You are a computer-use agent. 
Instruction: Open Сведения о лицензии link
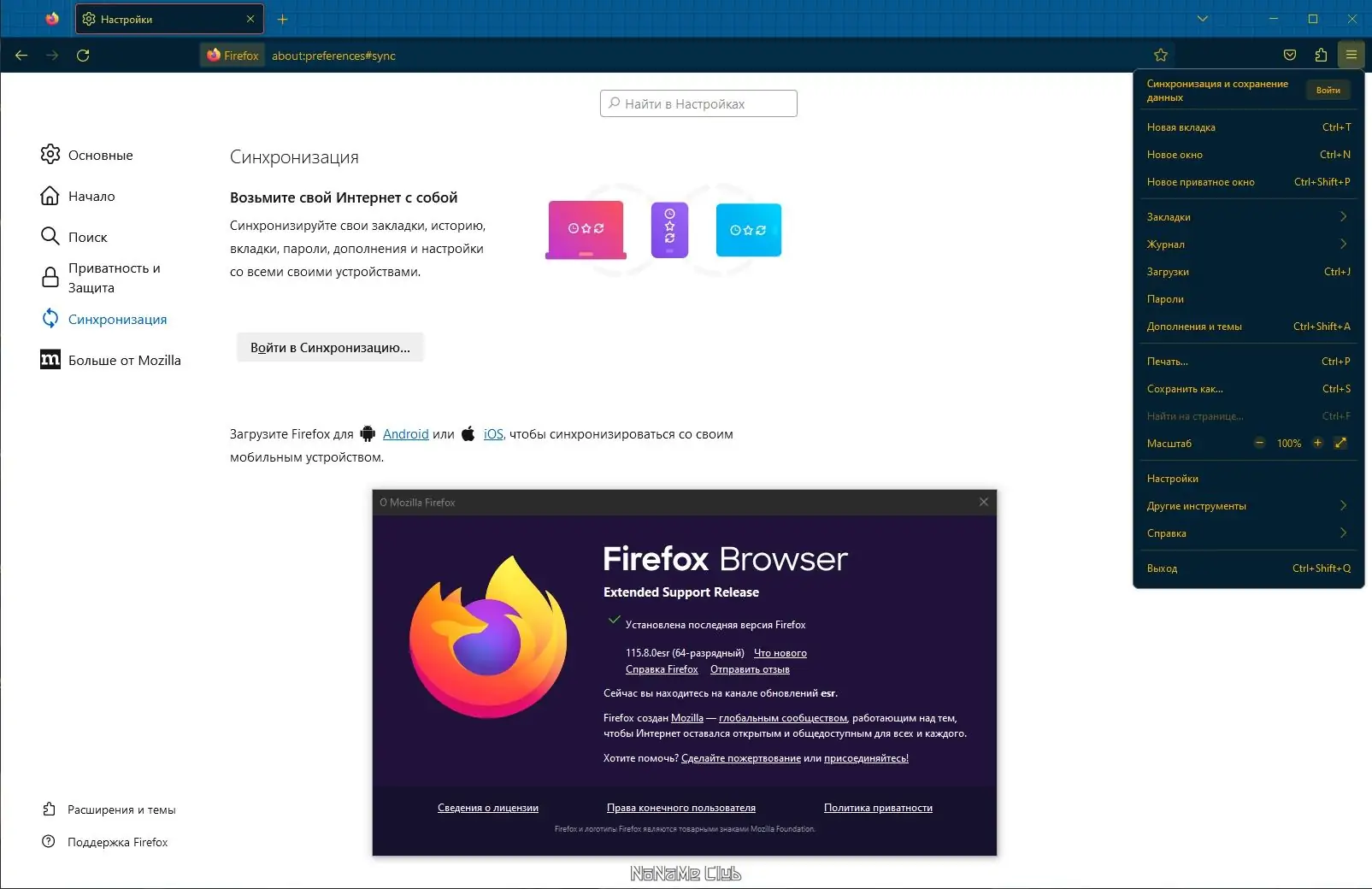(x=488, y=808)
